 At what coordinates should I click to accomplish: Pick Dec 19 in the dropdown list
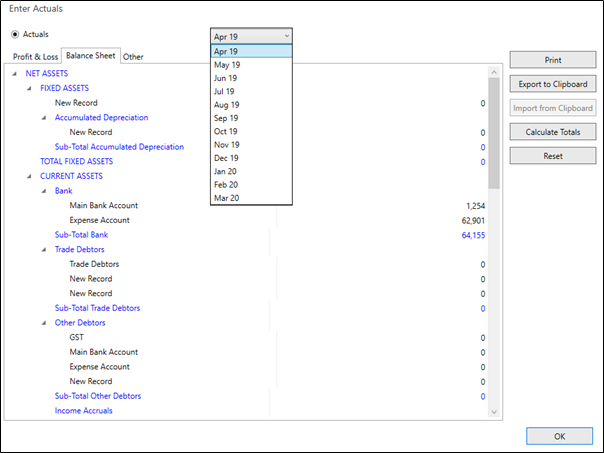(x=251, y=158)
